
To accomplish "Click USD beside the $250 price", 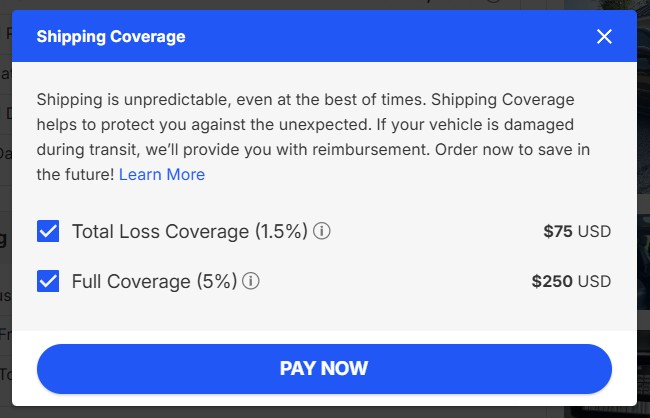I will click(x=594, y=281).
